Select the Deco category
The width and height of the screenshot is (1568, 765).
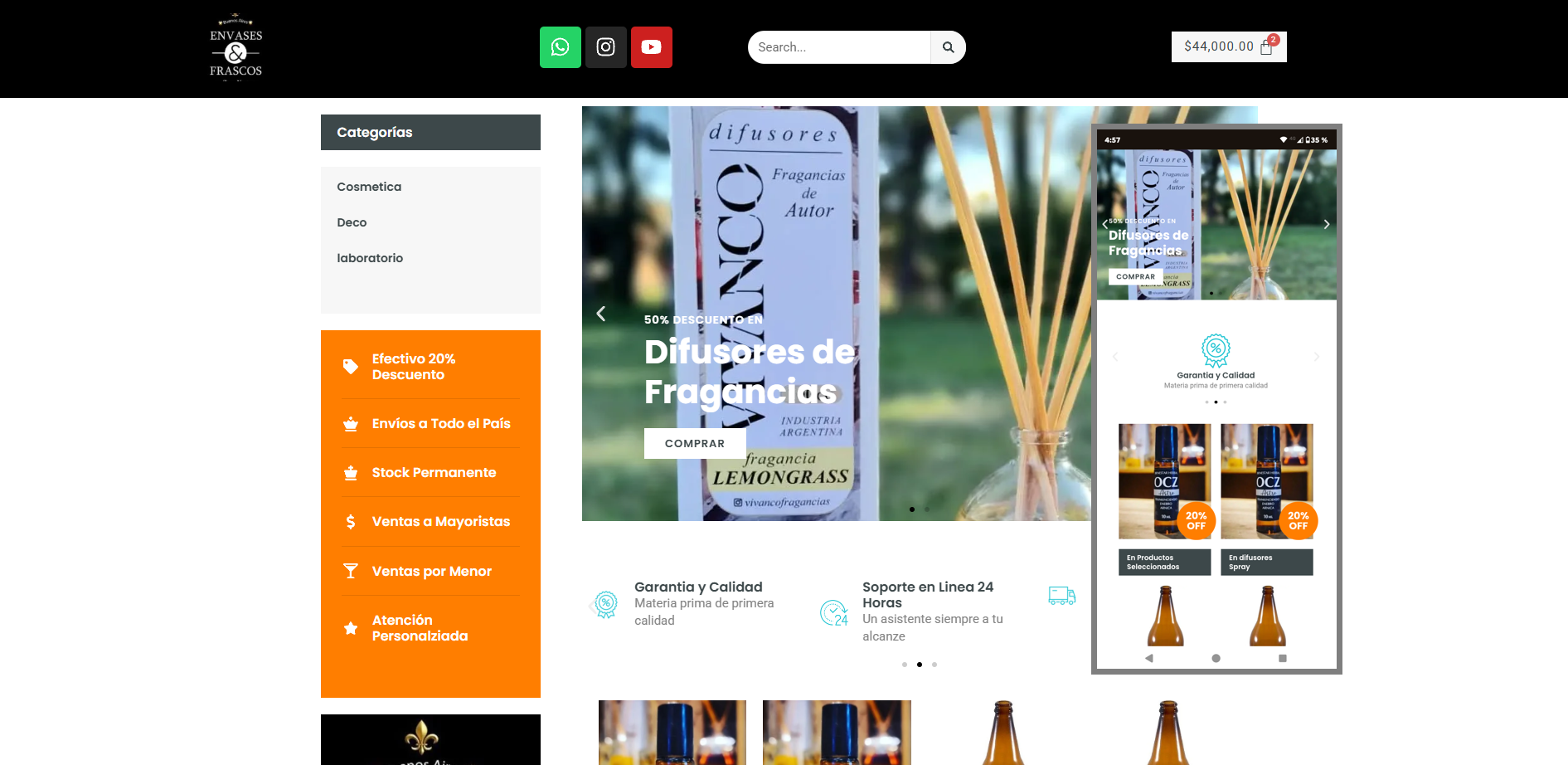point(352,222)
